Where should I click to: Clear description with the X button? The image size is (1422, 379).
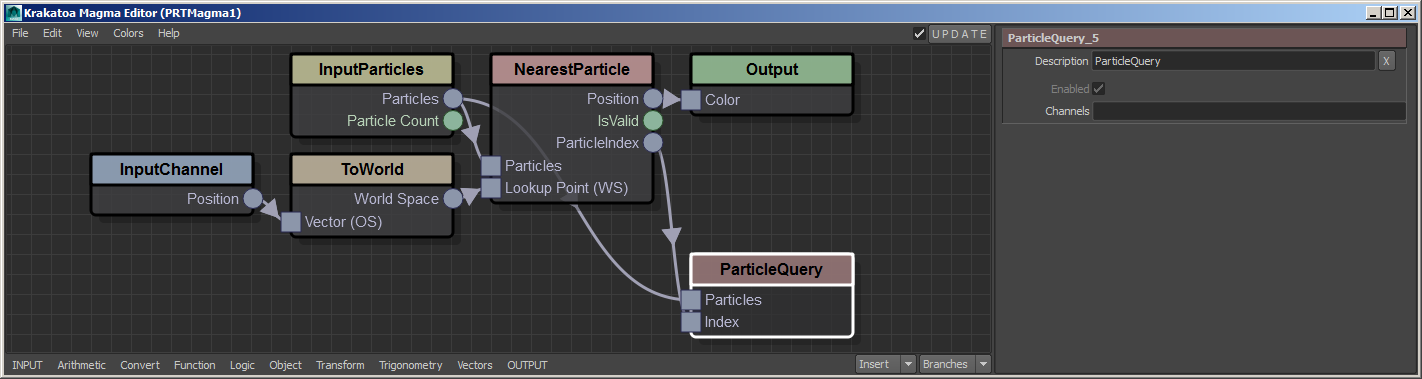[1386, 61]
